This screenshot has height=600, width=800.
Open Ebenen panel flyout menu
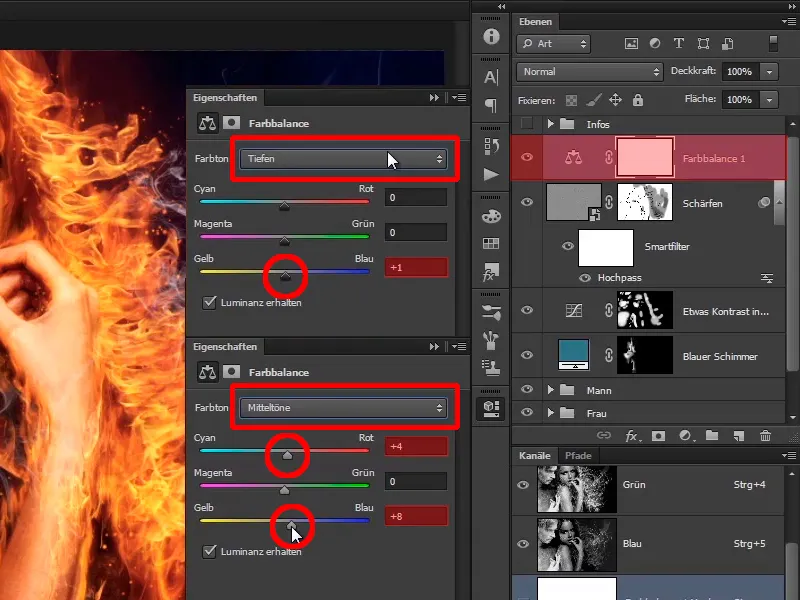[x=788, y=21]
